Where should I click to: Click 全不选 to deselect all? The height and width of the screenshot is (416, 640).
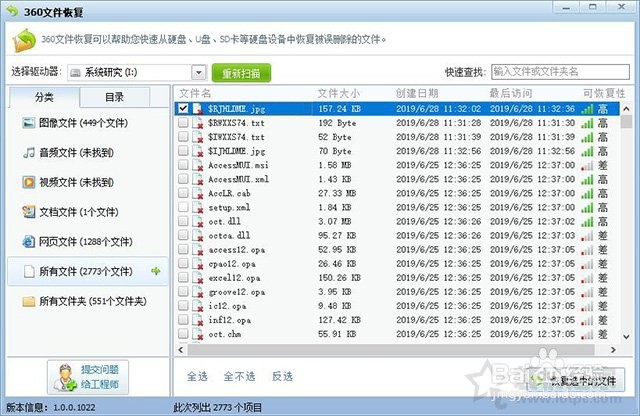(239, 376)
